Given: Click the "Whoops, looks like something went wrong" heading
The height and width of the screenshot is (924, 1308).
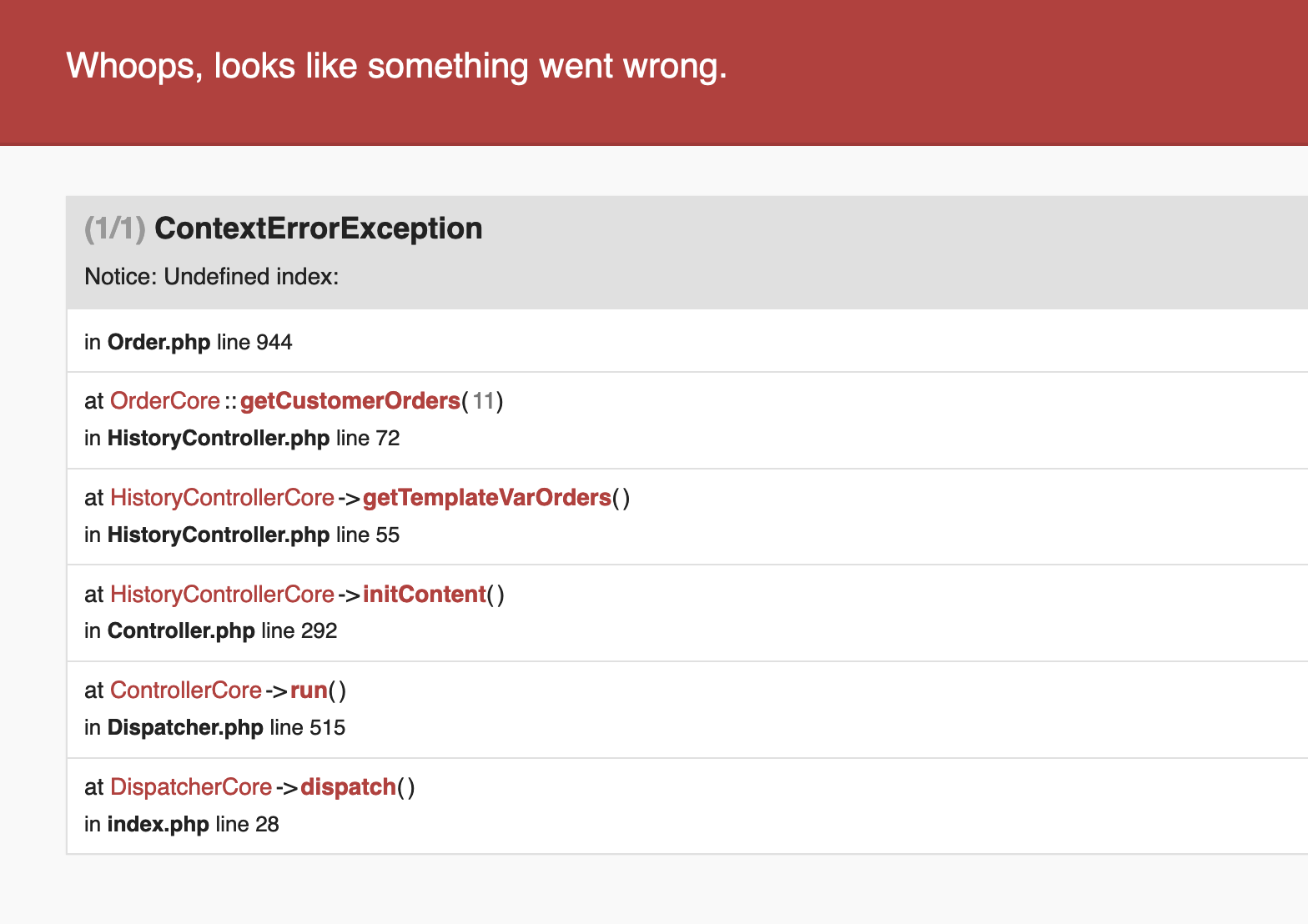Looking at the screenshot, I should [396, 66].
